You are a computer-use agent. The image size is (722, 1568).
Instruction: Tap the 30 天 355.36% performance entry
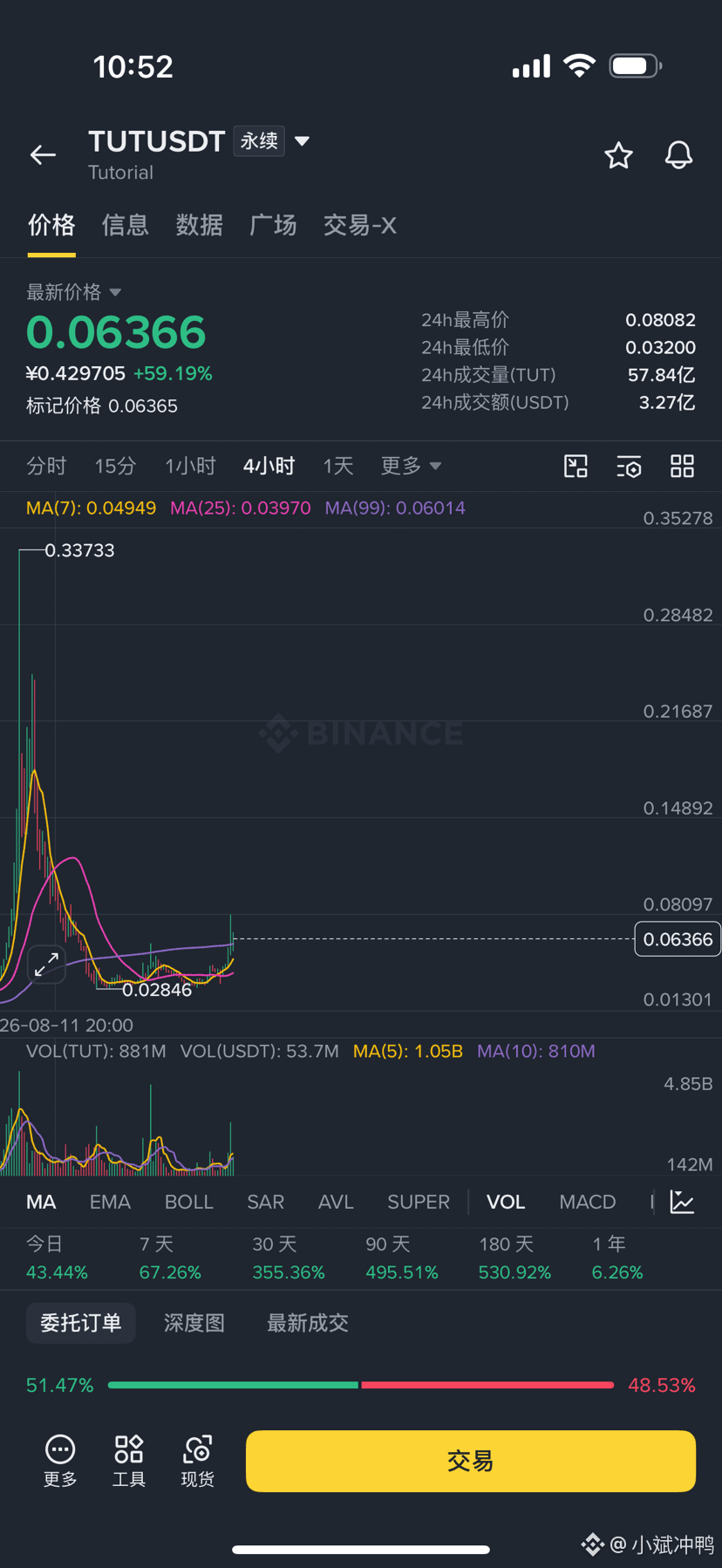[289, 1258]
